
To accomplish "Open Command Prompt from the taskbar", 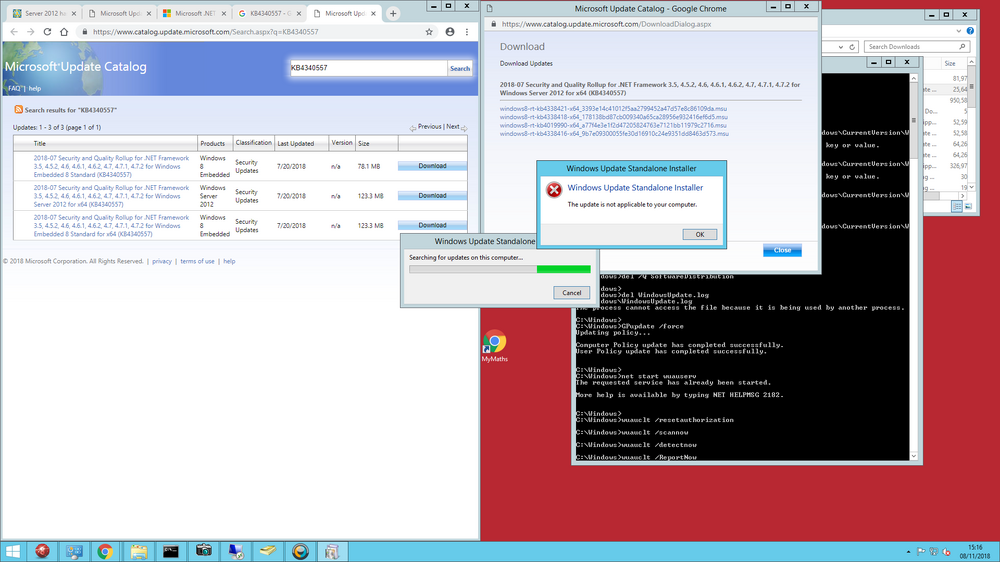I will [170, 551].
